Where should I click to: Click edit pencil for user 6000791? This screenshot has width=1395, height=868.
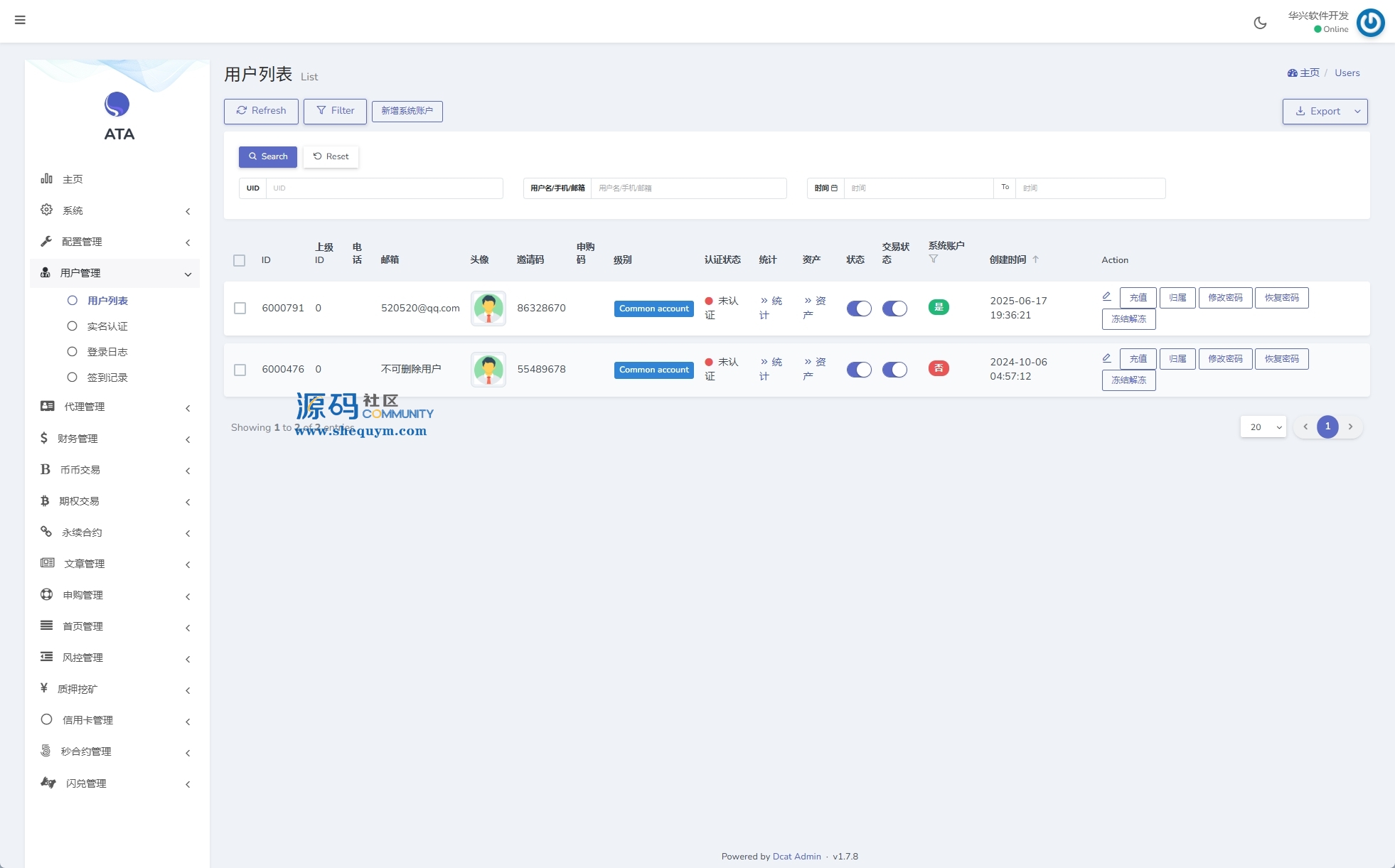1106,296
